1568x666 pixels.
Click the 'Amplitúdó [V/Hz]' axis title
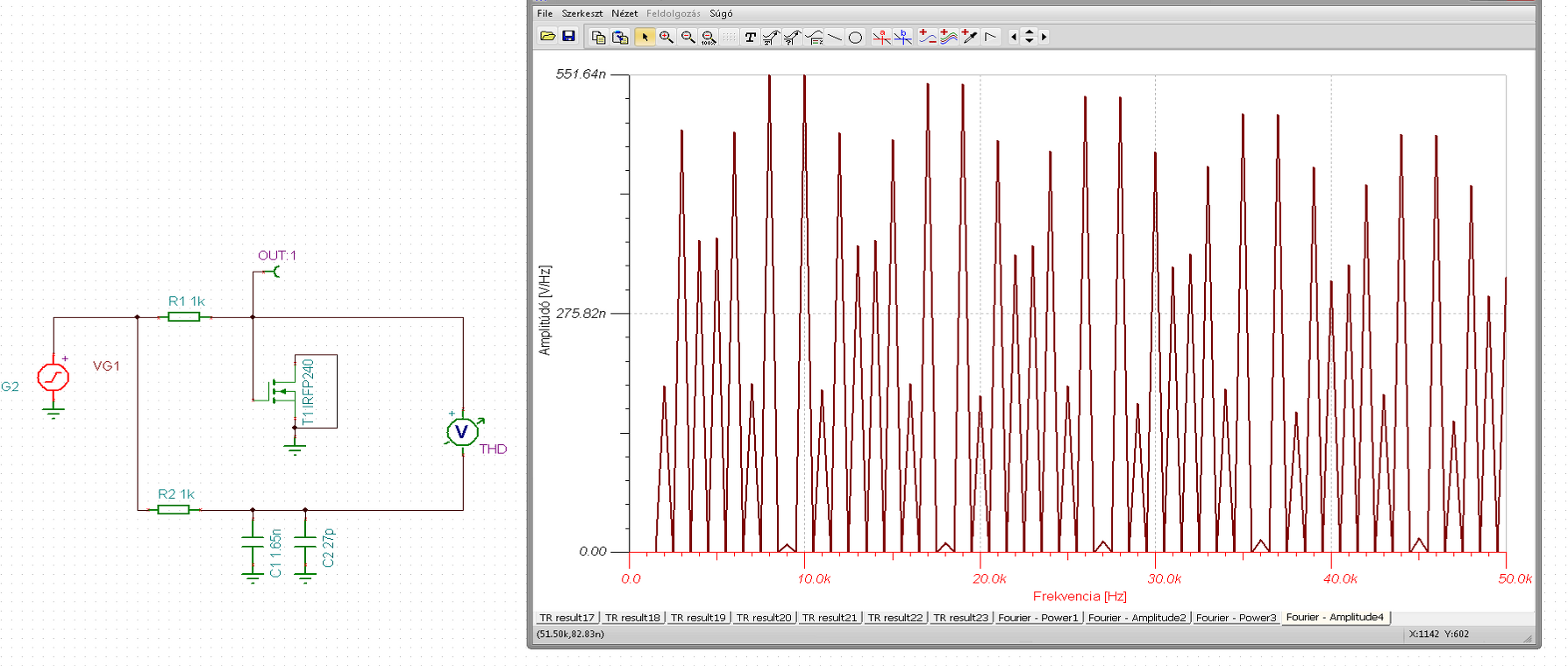pos(545,310)
